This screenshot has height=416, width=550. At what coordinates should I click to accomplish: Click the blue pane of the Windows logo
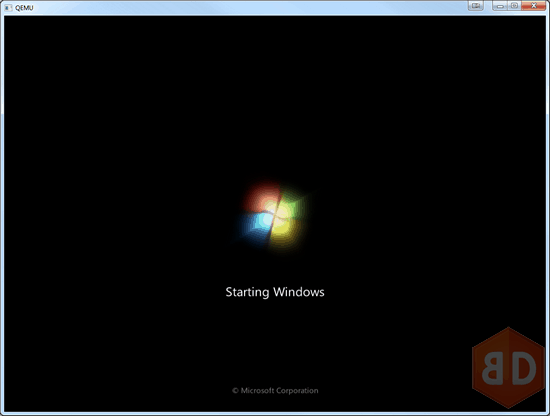pos(255,226)
